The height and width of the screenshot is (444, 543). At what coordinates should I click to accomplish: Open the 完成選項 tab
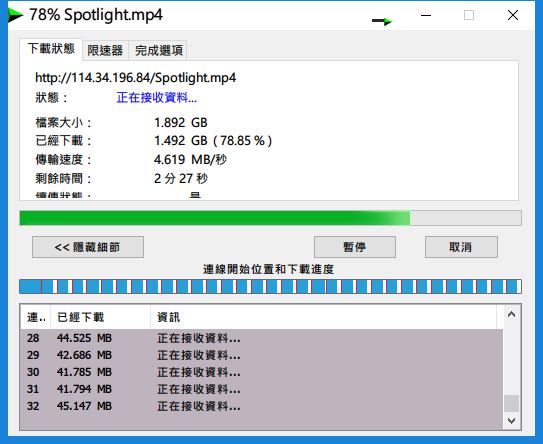tap(159, 51)
